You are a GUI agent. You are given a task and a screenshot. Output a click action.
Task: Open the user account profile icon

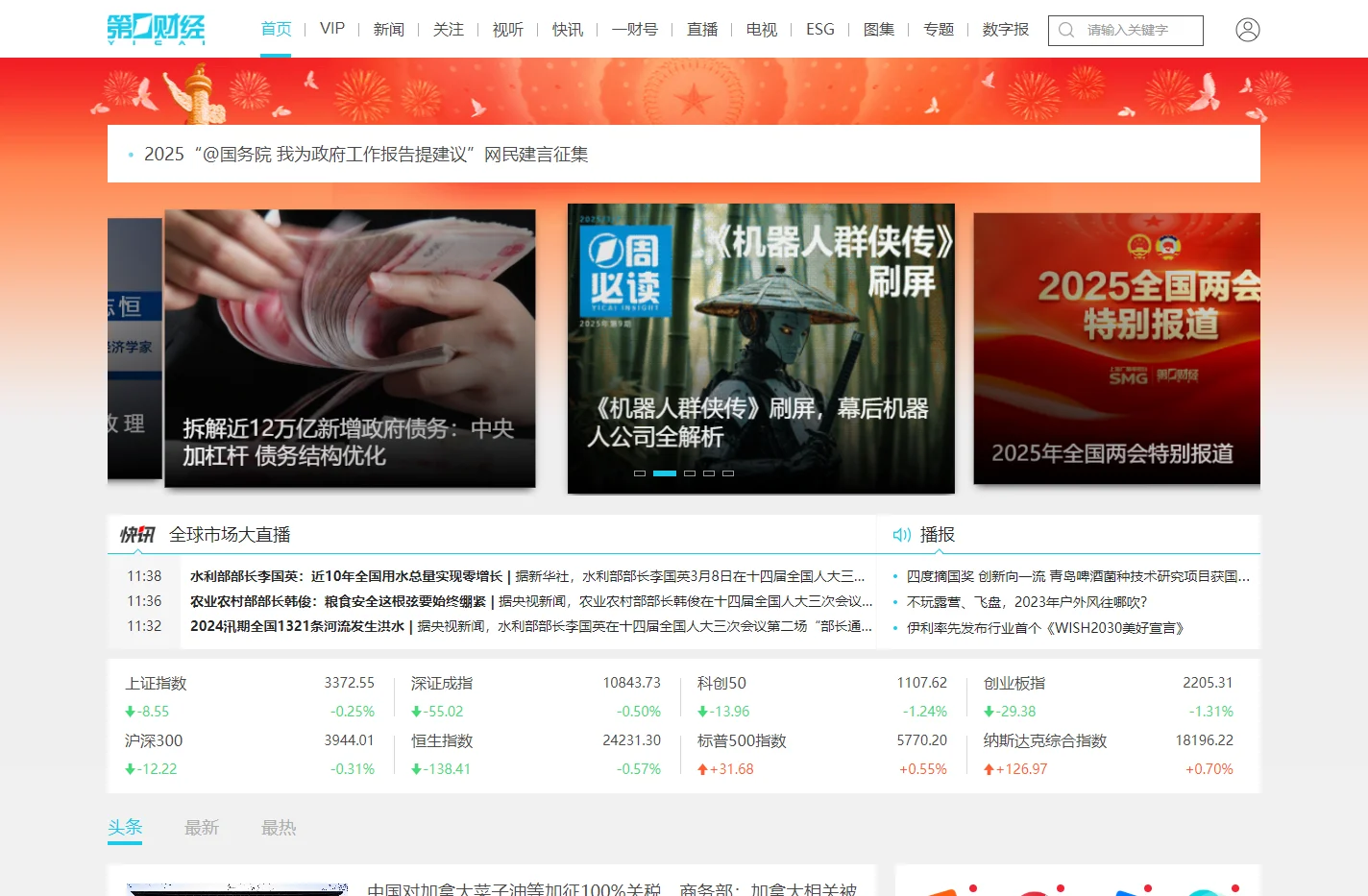pos(1248,30)
